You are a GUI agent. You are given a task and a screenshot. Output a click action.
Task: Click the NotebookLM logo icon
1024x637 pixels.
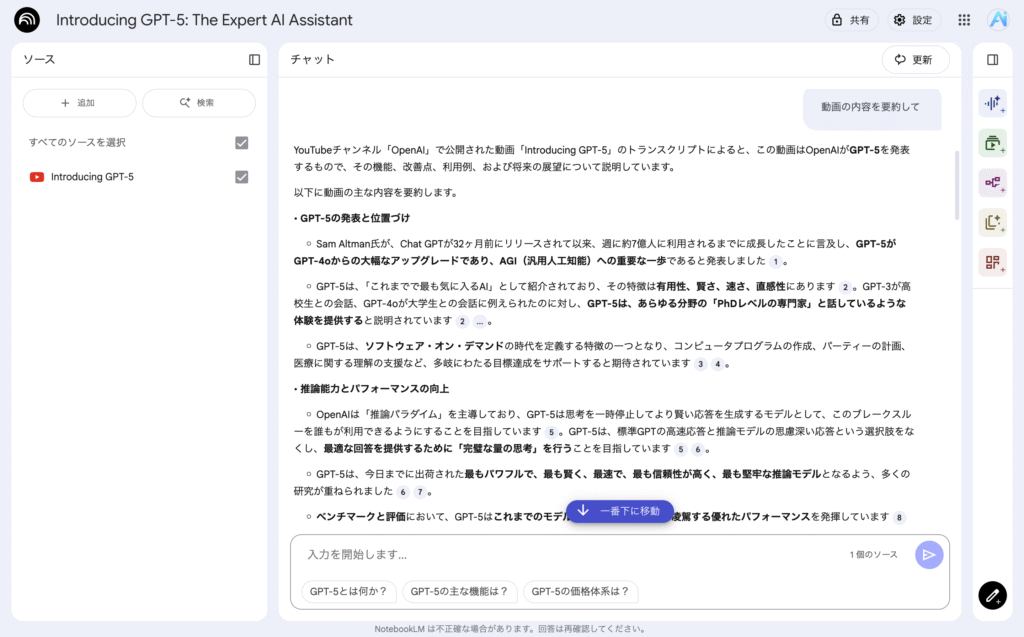27,20
